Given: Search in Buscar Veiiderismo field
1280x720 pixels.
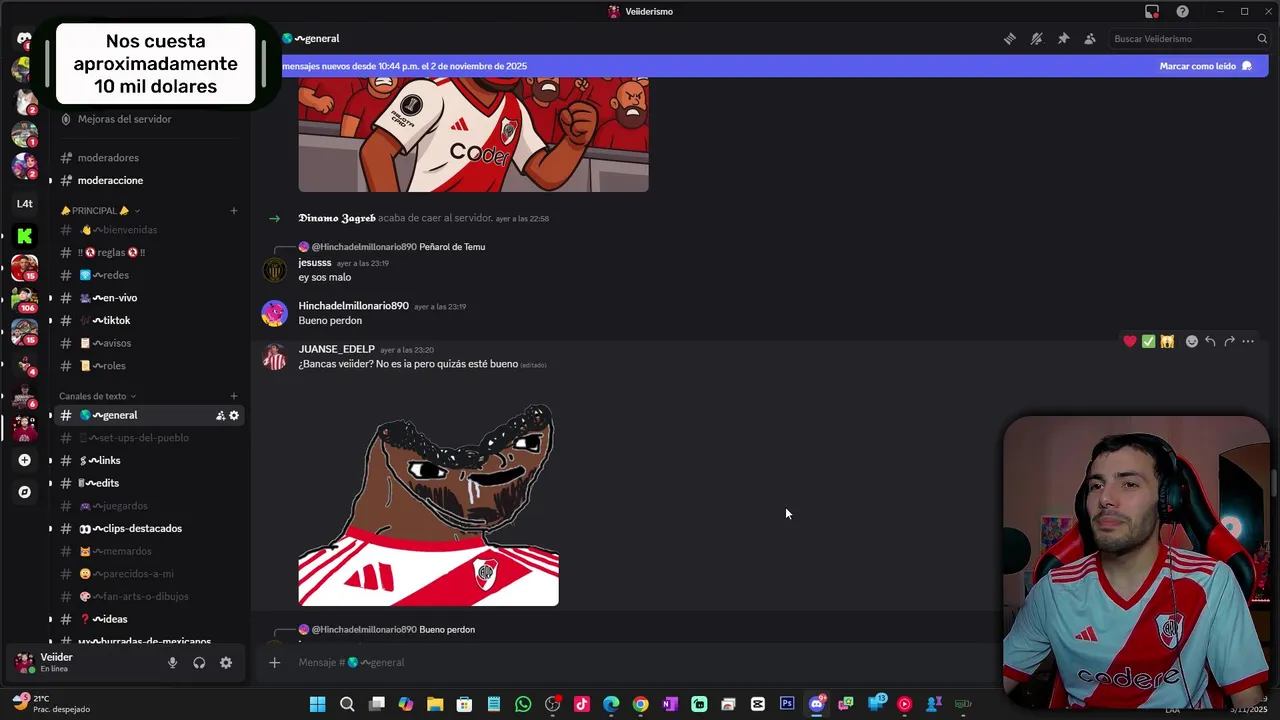Looking at the screenshot, I should (1190, 39).
